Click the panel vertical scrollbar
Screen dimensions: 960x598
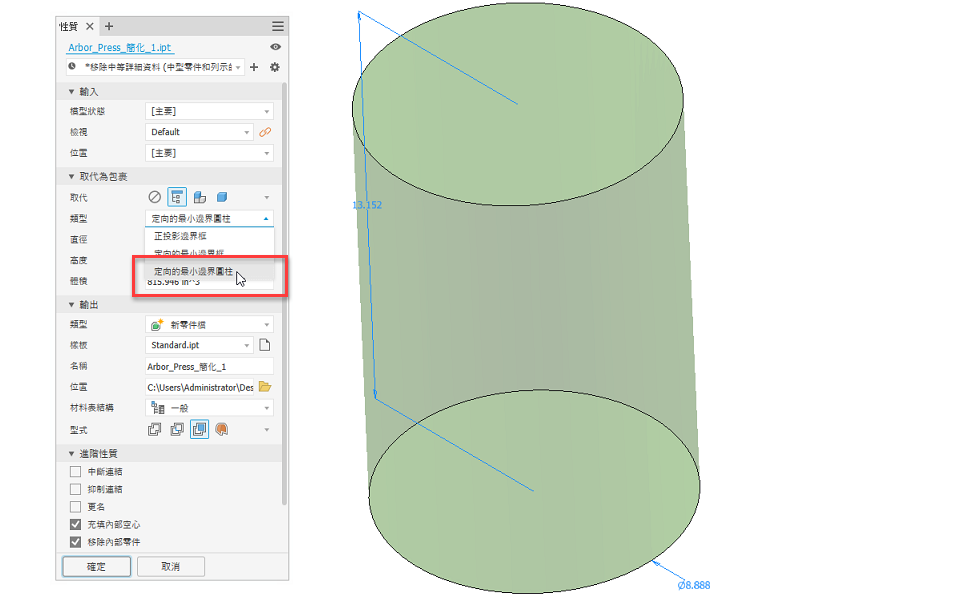[284, 294]
